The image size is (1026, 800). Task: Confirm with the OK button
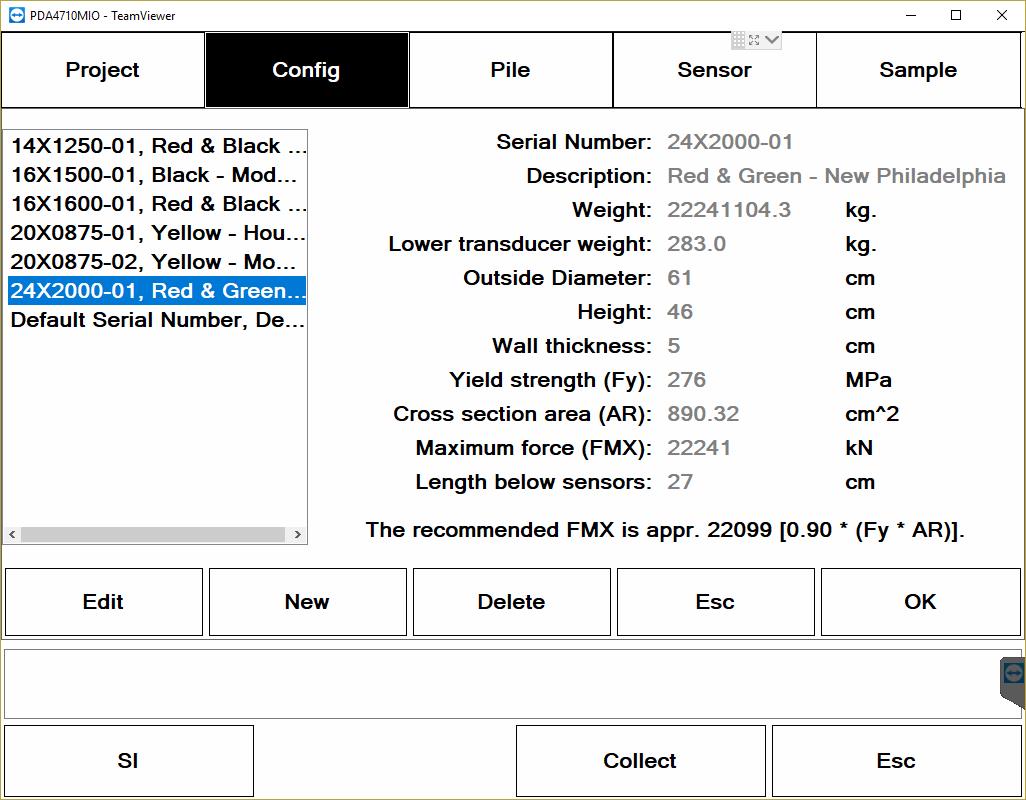(920, 602)
